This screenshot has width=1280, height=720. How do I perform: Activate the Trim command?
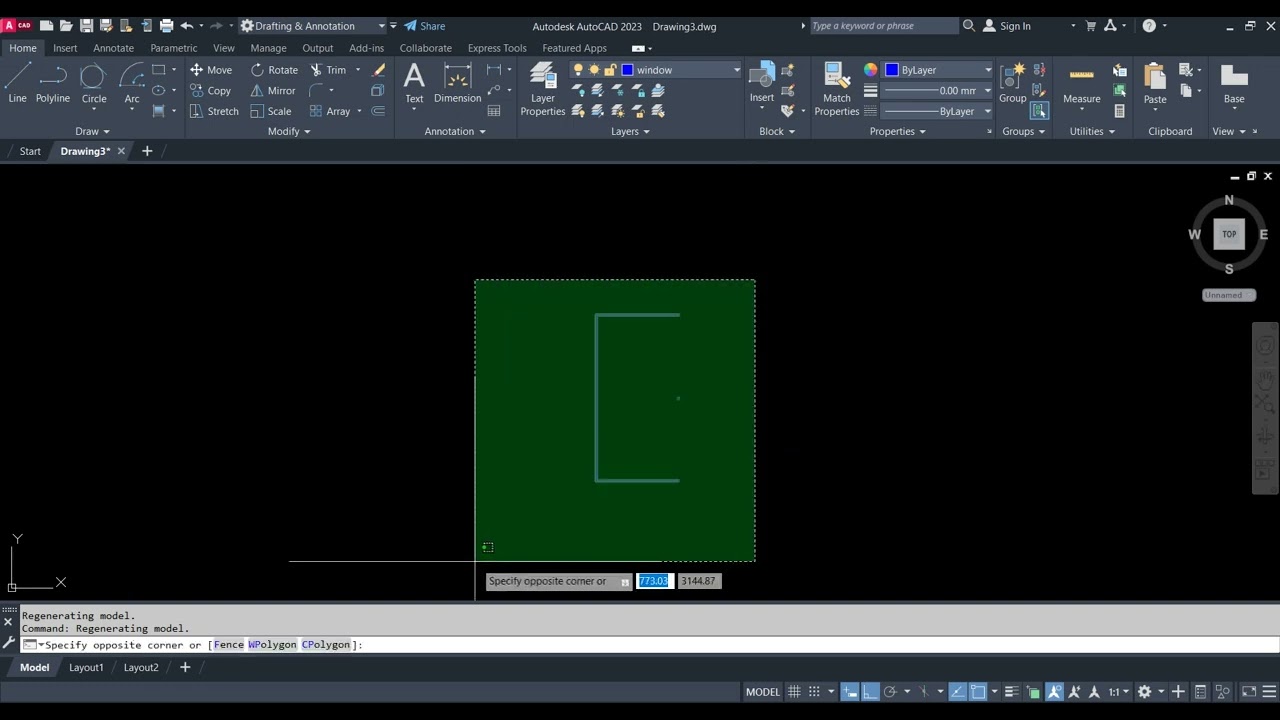pyautogui.click(x=327, y=70)
